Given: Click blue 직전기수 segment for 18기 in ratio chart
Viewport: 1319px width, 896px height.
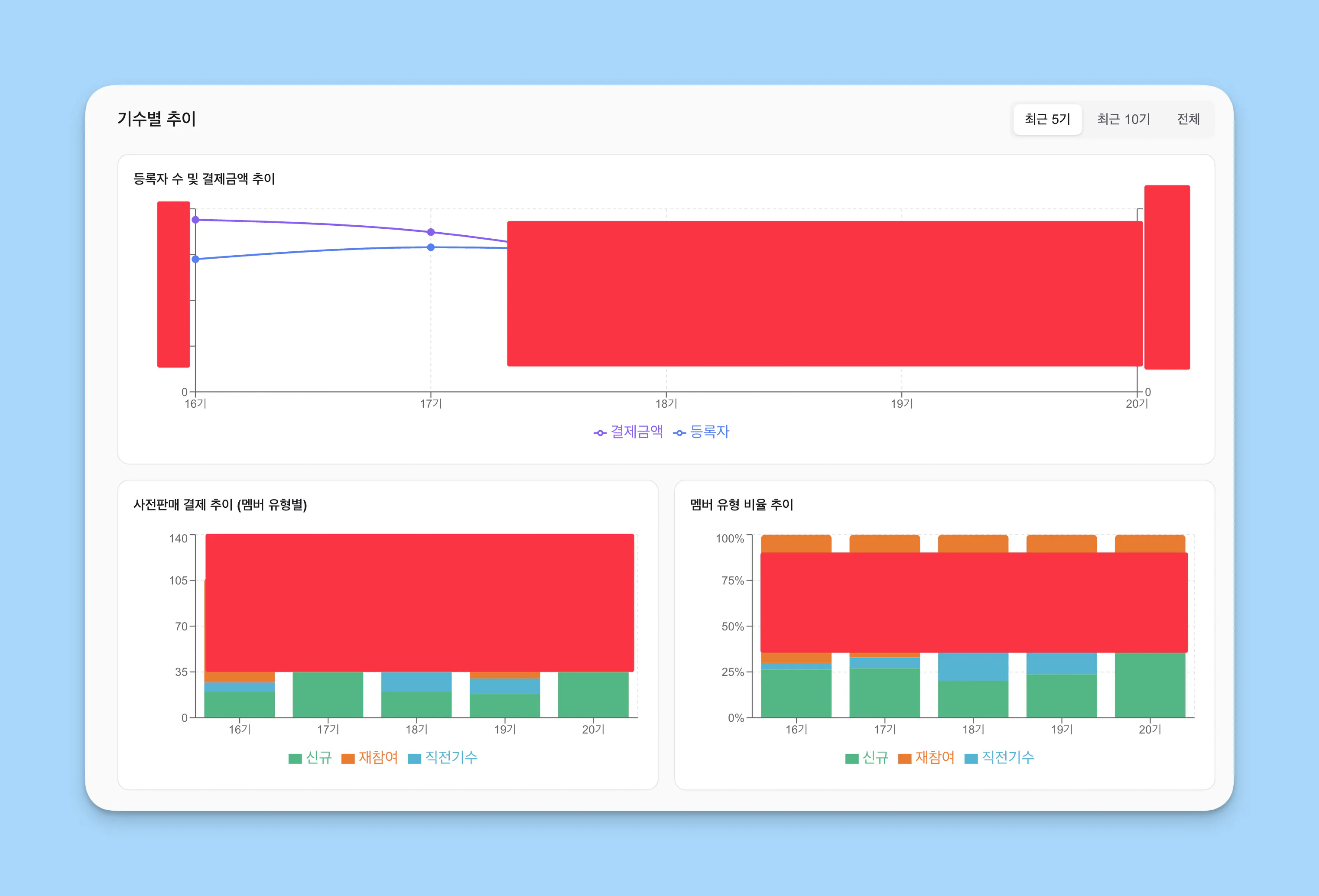Looking at the screenshot, I should tap(973, 667).
